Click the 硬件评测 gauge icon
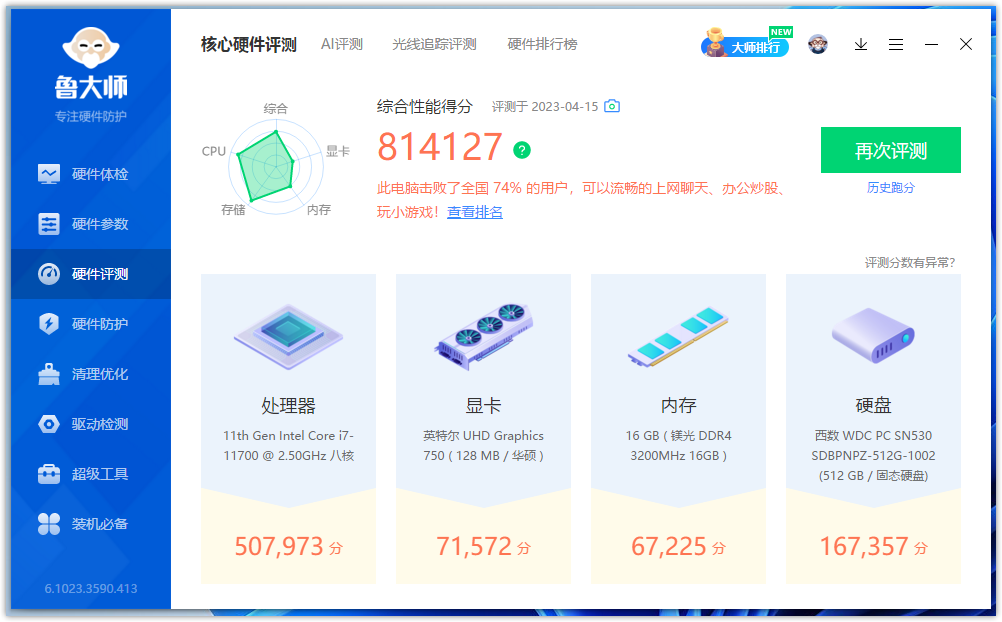Screen dimensions: 1002x622 (x=49, y=274)
